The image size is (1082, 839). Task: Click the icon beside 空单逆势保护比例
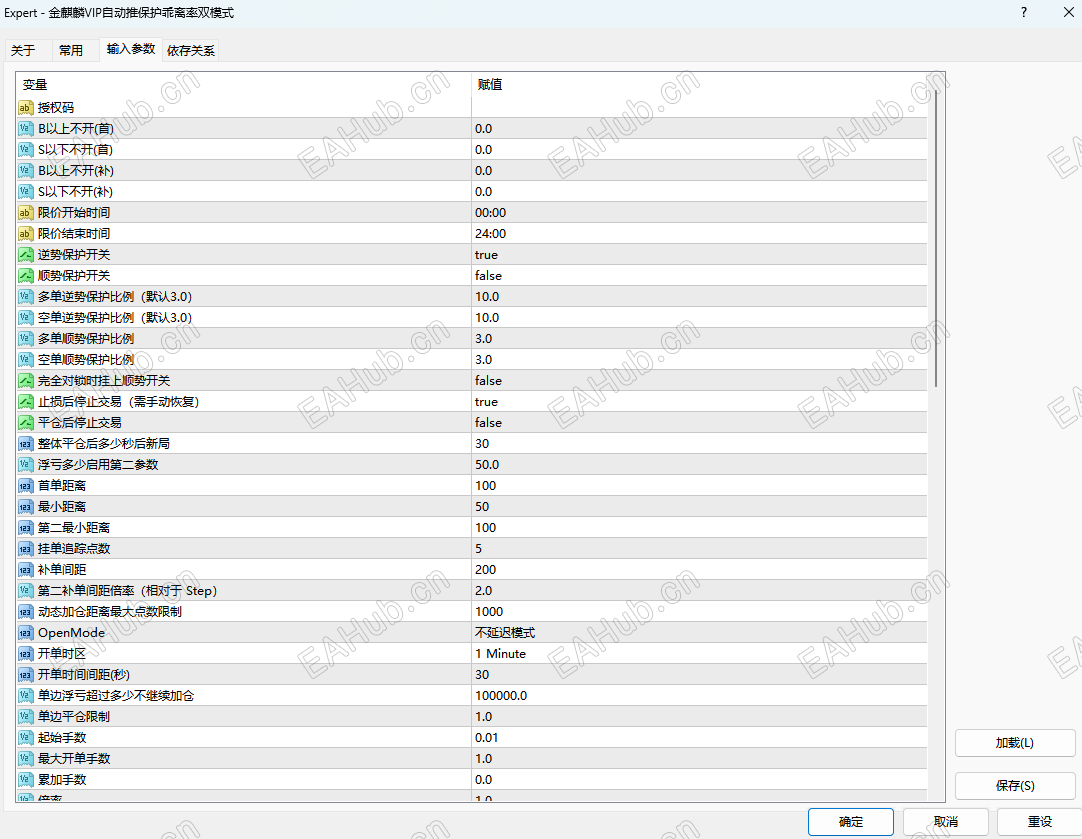pos(26,317)
